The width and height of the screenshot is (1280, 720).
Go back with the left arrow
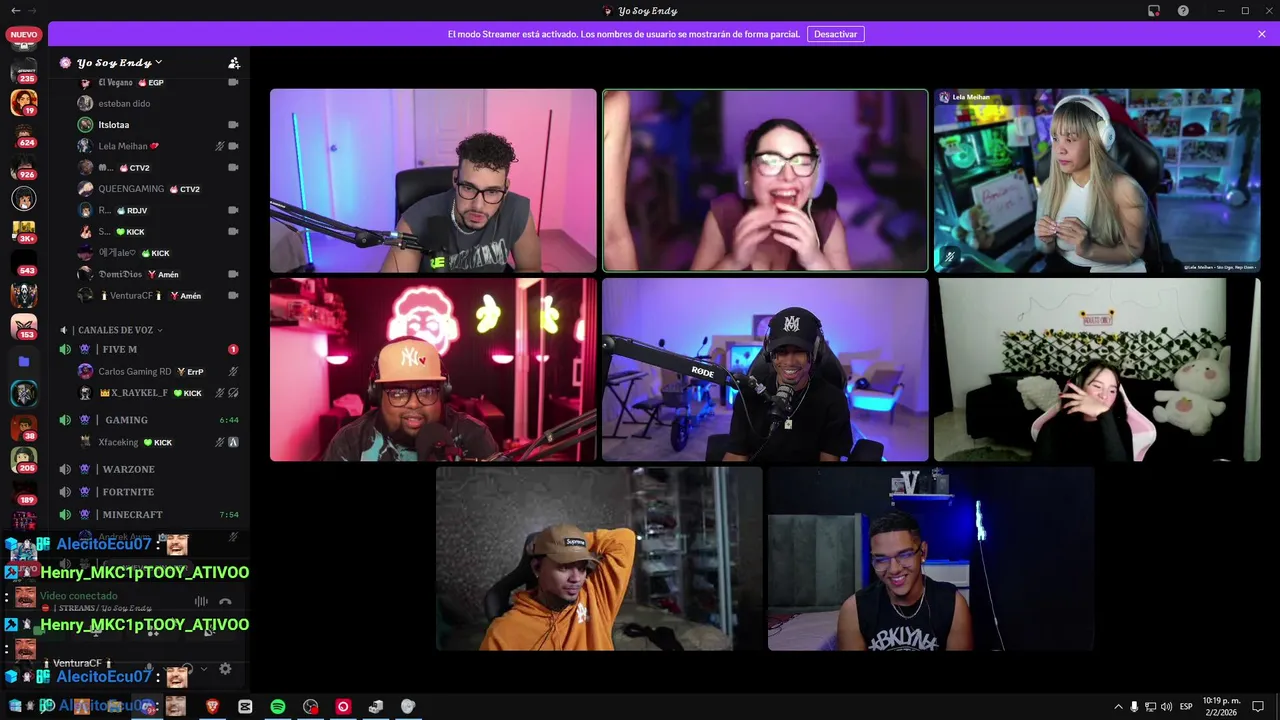point(15,10)
